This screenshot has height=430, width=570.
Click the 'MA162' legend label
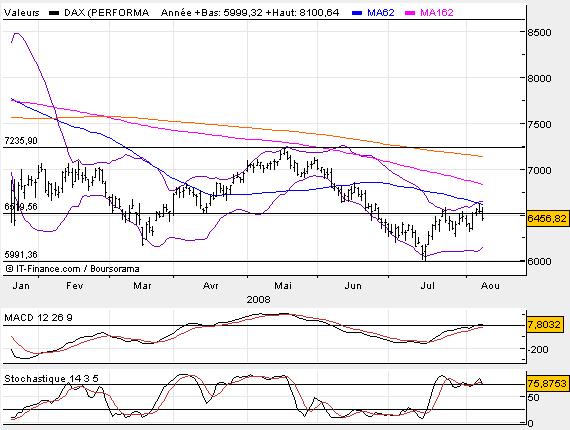[x=437, y=13]
